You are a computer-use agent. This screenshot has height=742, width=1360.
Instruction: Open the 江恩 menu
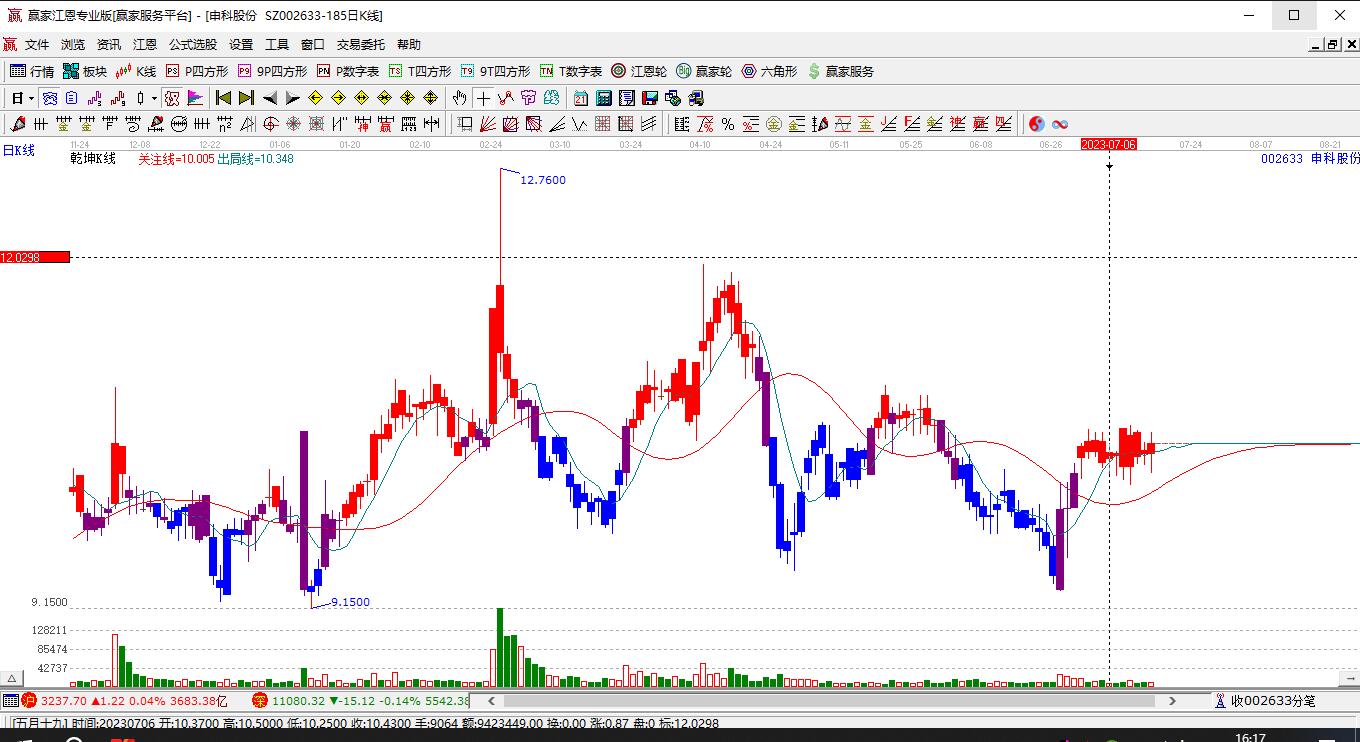[x=145, y=44]
